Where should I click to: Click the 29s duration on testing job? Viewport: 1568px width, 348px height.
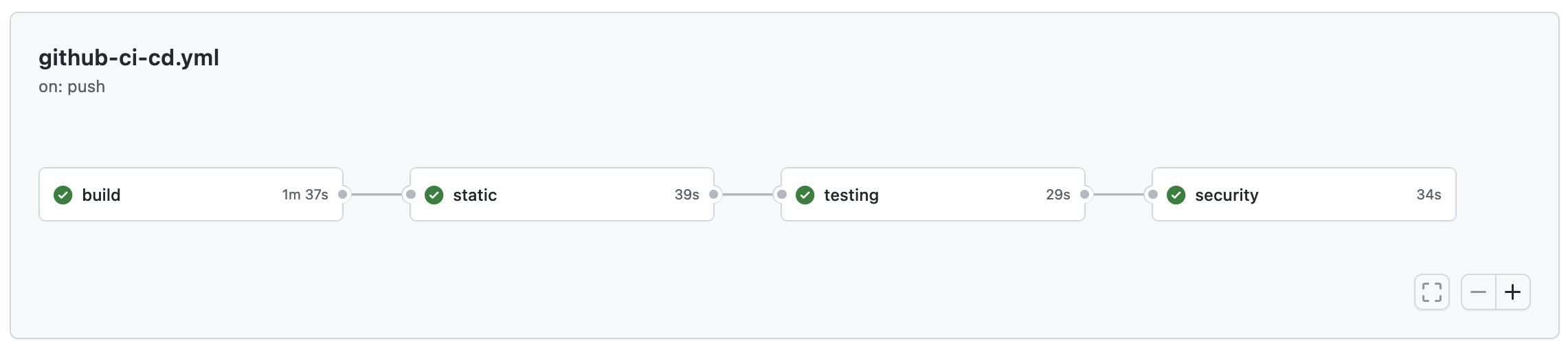click(x=1058, y=195)
